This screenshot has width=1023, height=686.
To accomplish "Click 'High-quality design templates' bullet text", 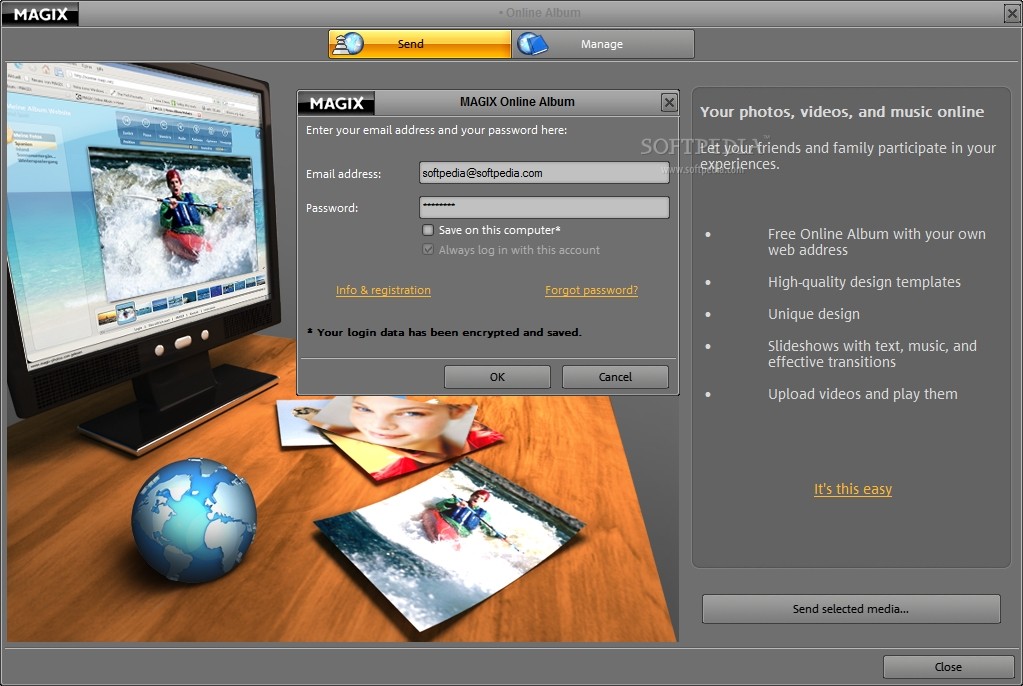I will 864,282.
